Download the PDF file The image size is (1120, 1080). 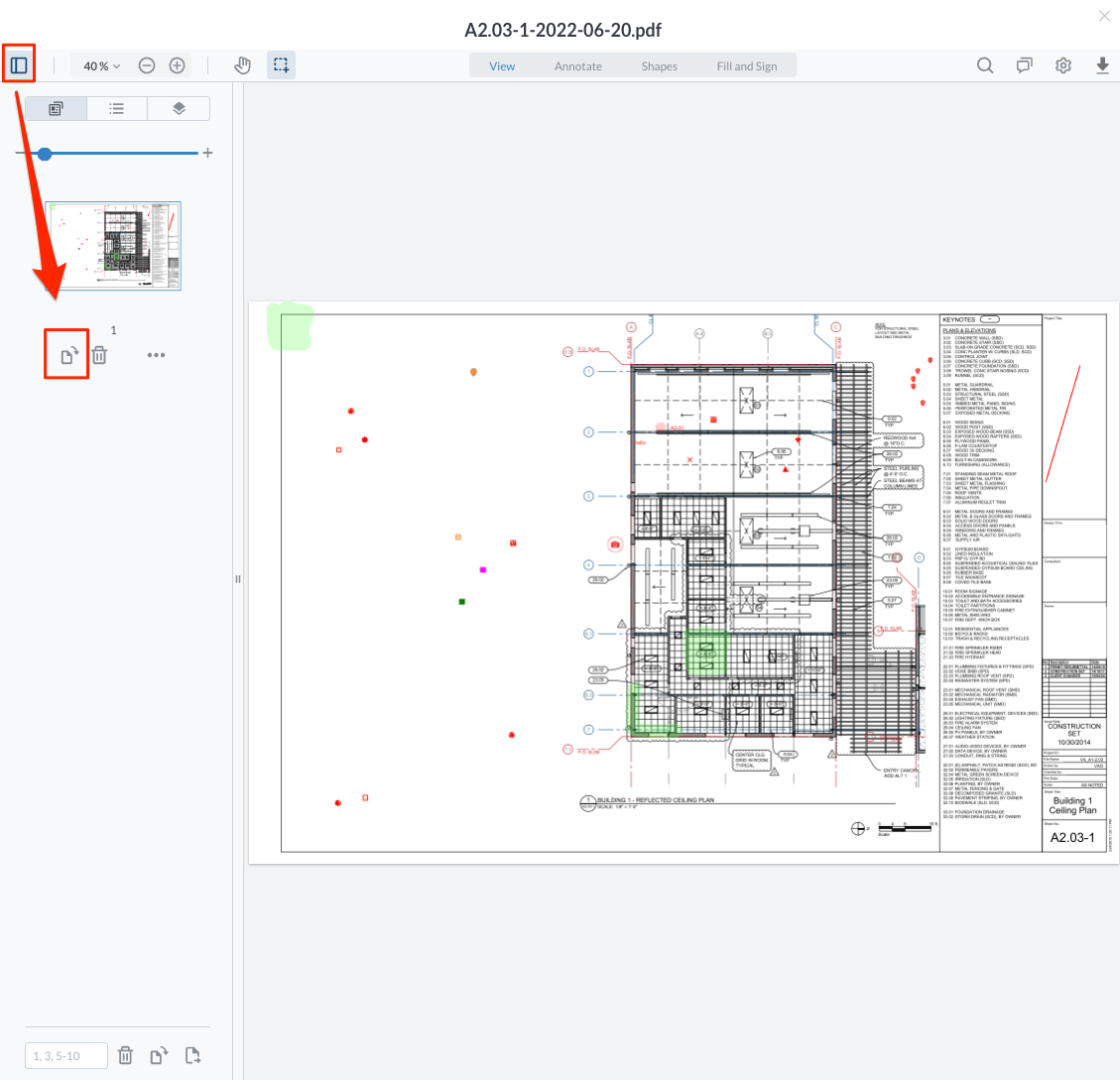click(1102, 65)
